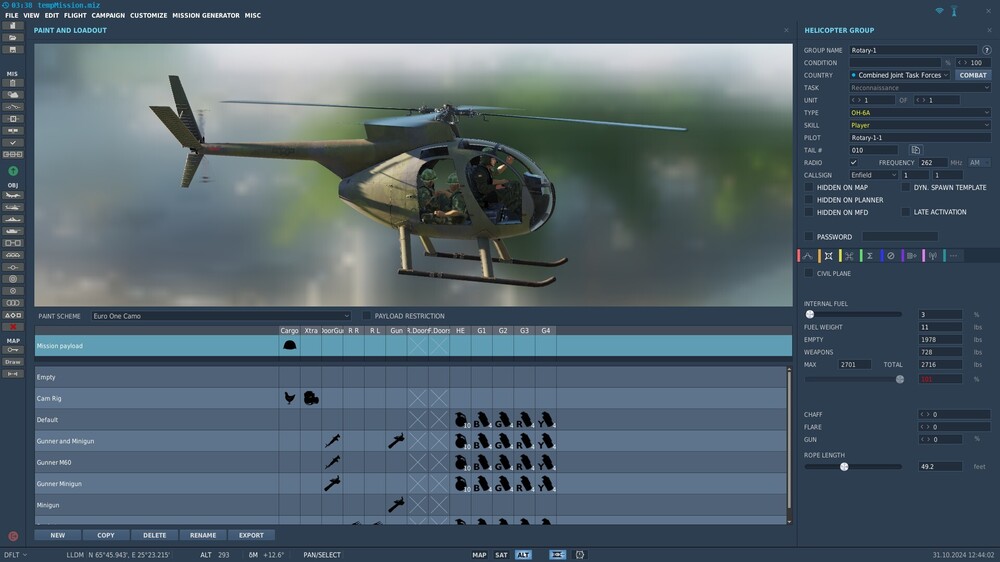
Task: Open the TYPE OH-6A dropdown
Action: click(x=920, y=112)
